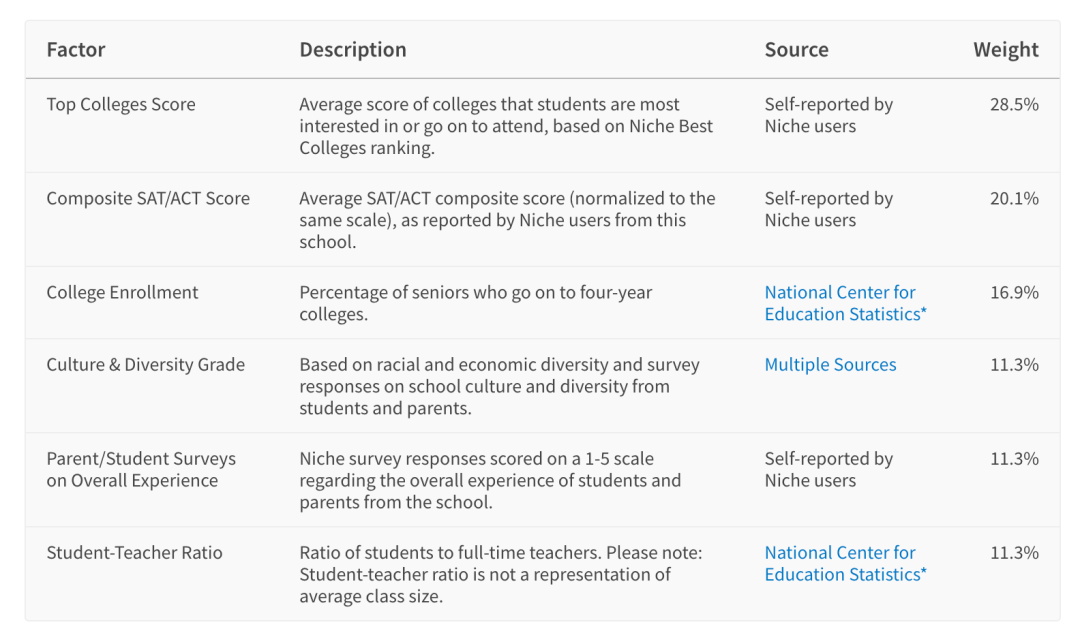Select the Top Colleges Score factor
The image size is (1080, 631).
[x=121, y=104]
